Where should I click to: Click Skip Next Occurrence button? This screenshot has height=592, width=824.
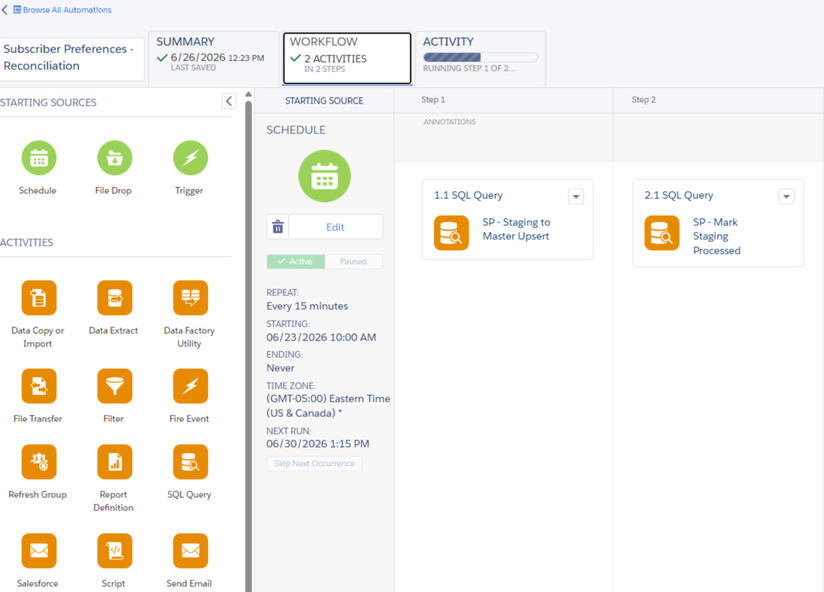click(314, 463)
